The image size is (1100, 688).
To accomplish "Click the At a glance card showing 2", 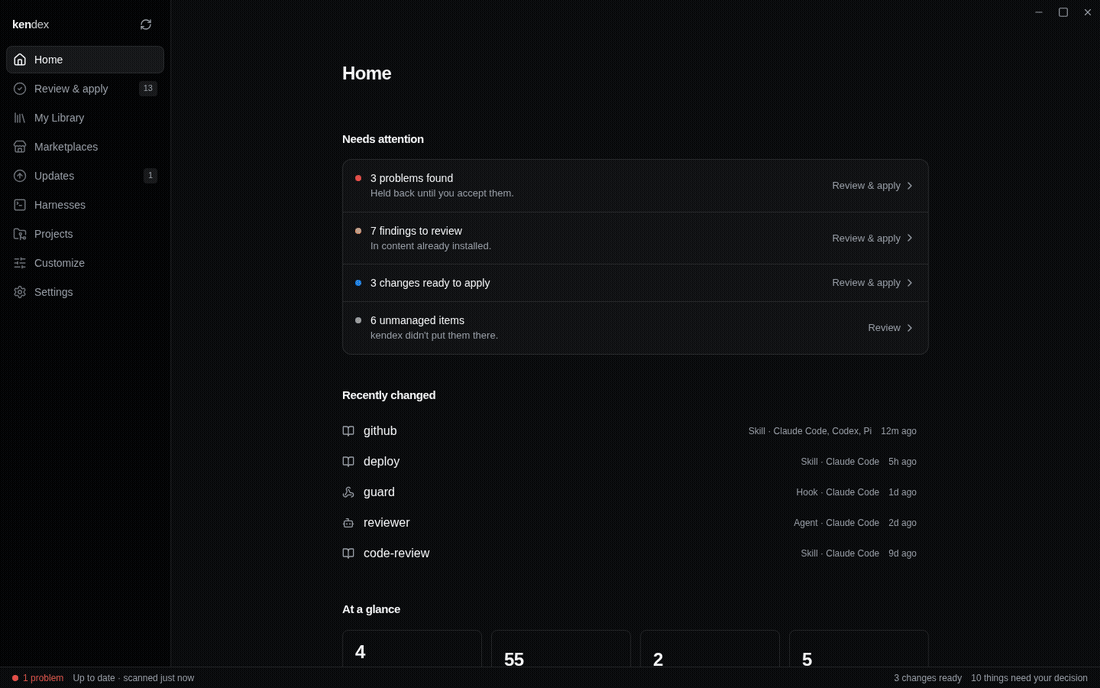I will 709,649.
